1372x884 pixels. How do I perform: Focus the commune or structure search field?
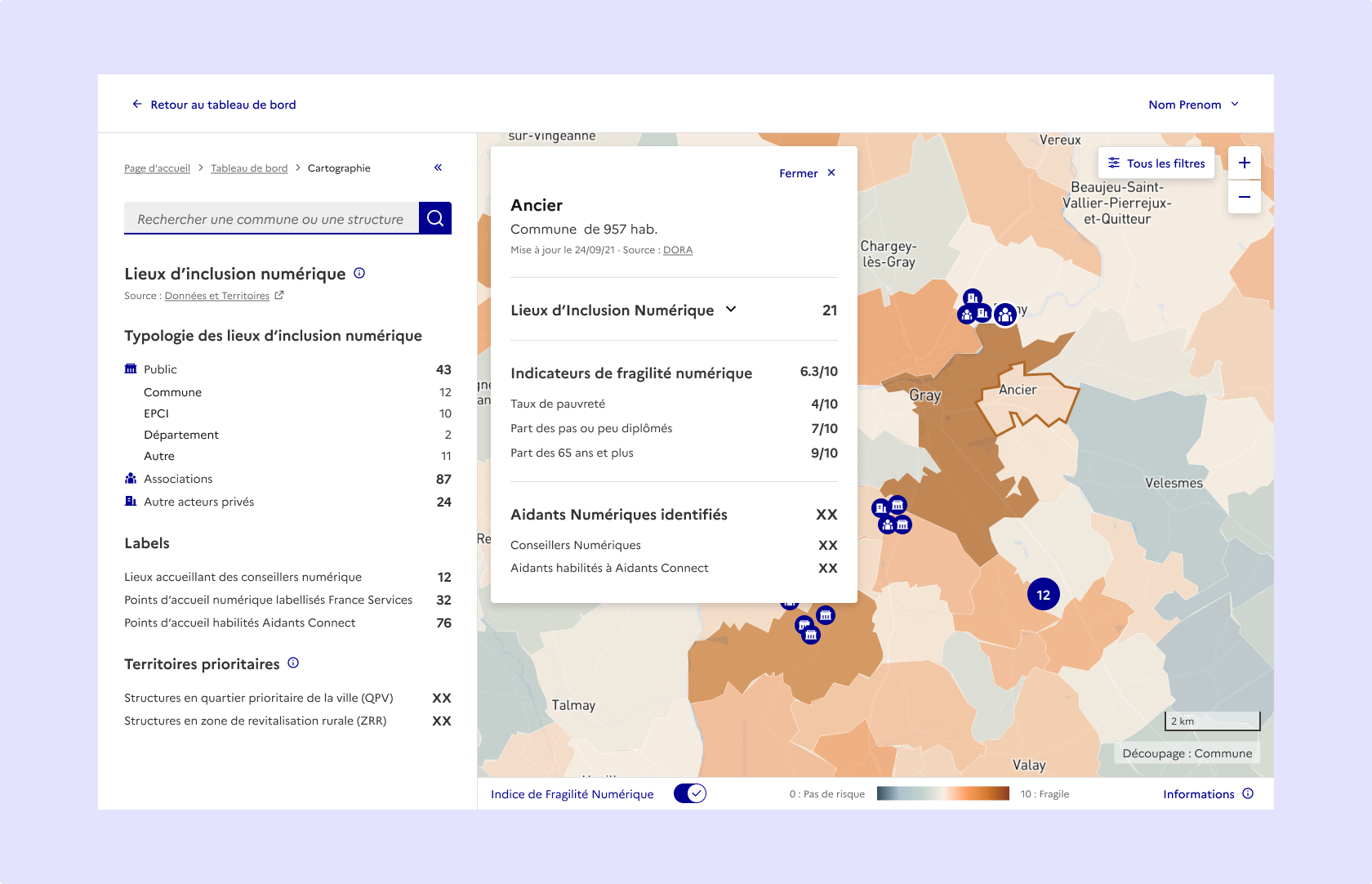(270, 219)
